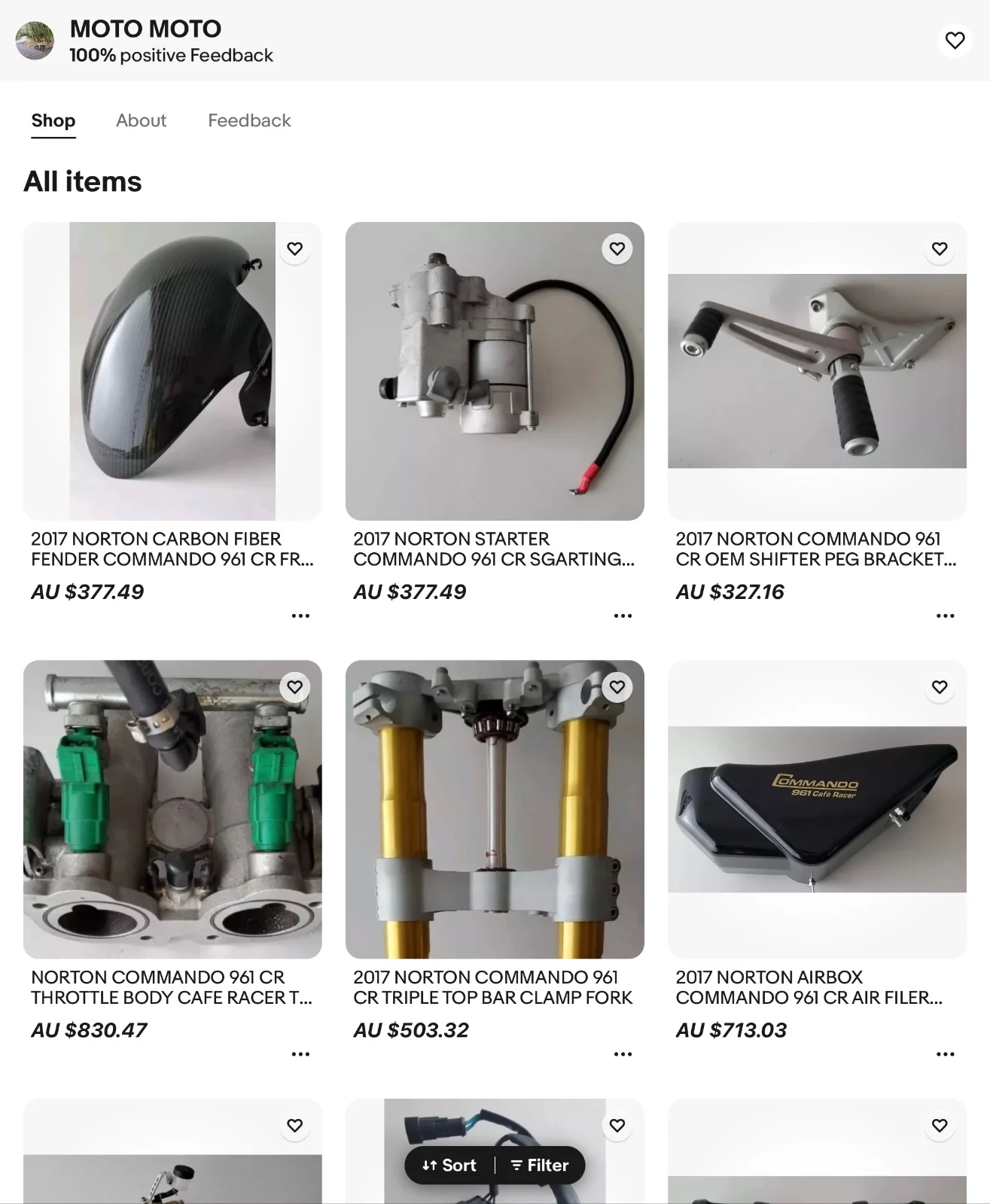Viewport: 990px width, 1204px height.
Task: Favorite the carbon fiber fender listing
Action: (x=295, y=249)
